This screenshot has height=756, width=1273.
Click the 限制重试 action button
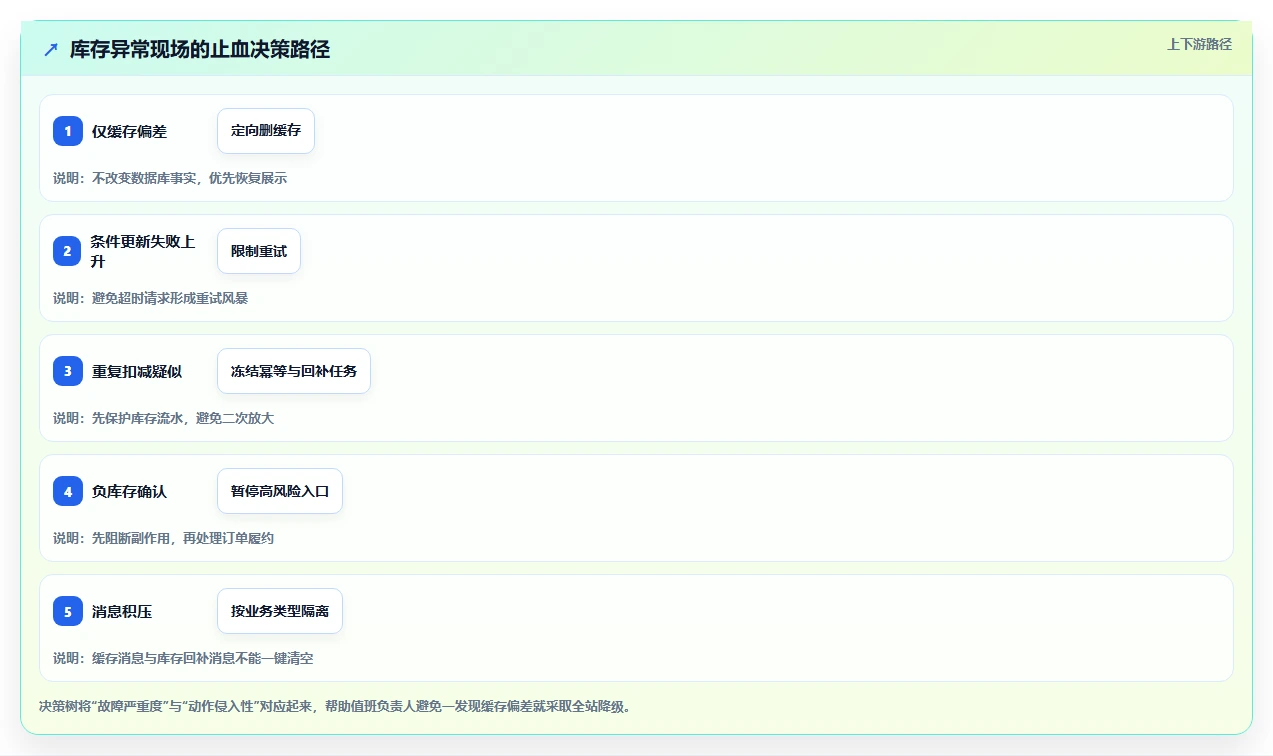259,251
